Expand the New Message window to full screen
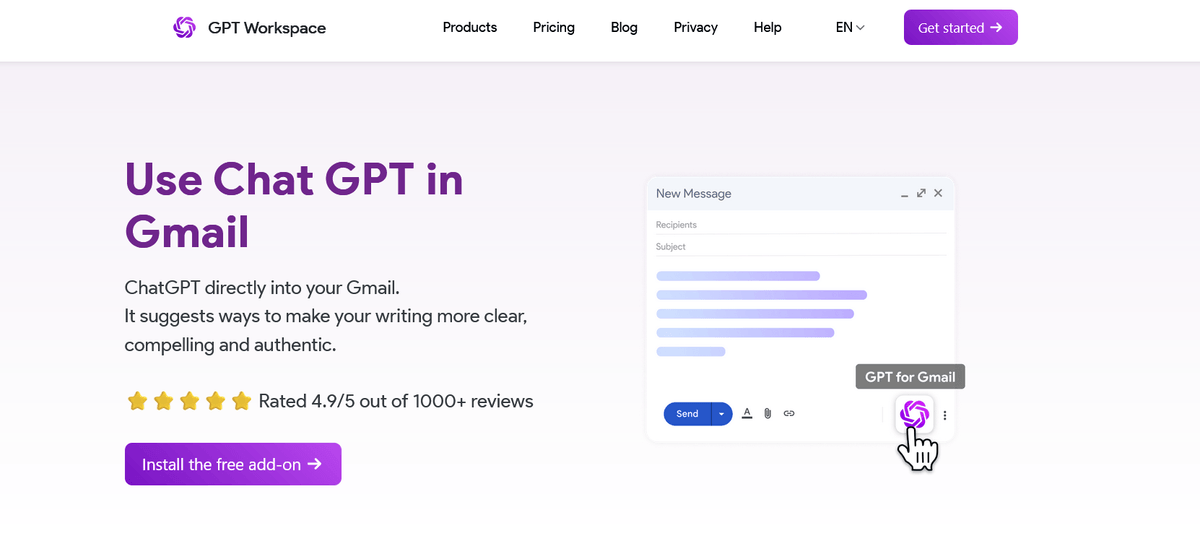Image resolution: width=1200 pixels, height=539 pixels. tap(921, 193)
